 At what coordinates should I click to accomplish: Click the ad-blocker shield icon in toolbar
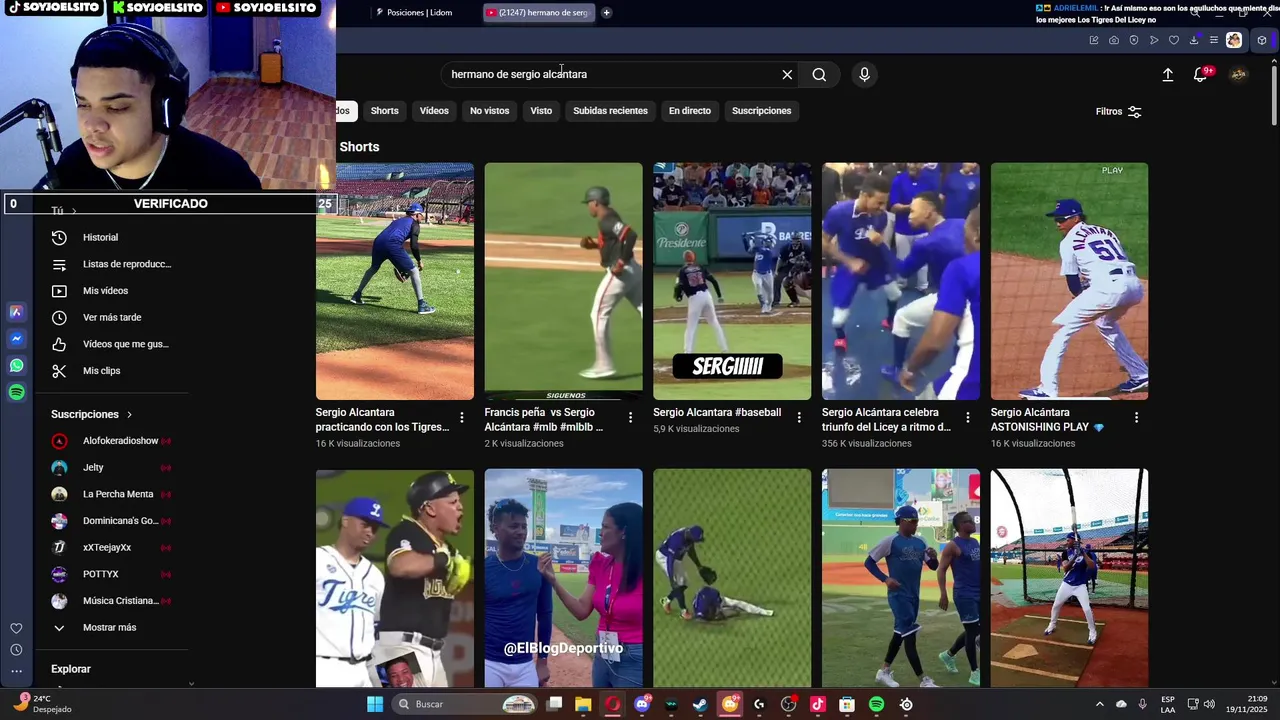tap(1134, 40)
